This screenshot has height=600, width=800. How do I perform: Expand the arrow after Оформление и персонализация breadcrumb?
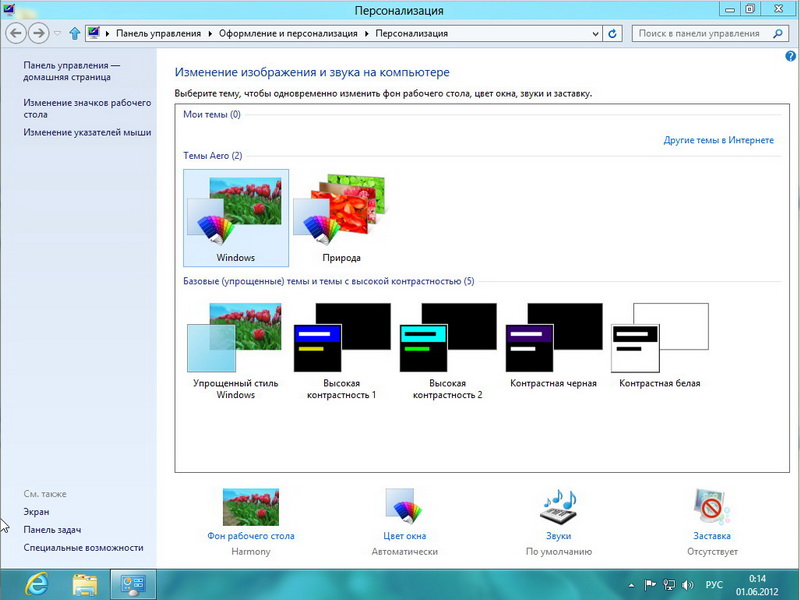pyautogui.click(x=366, y=34)
